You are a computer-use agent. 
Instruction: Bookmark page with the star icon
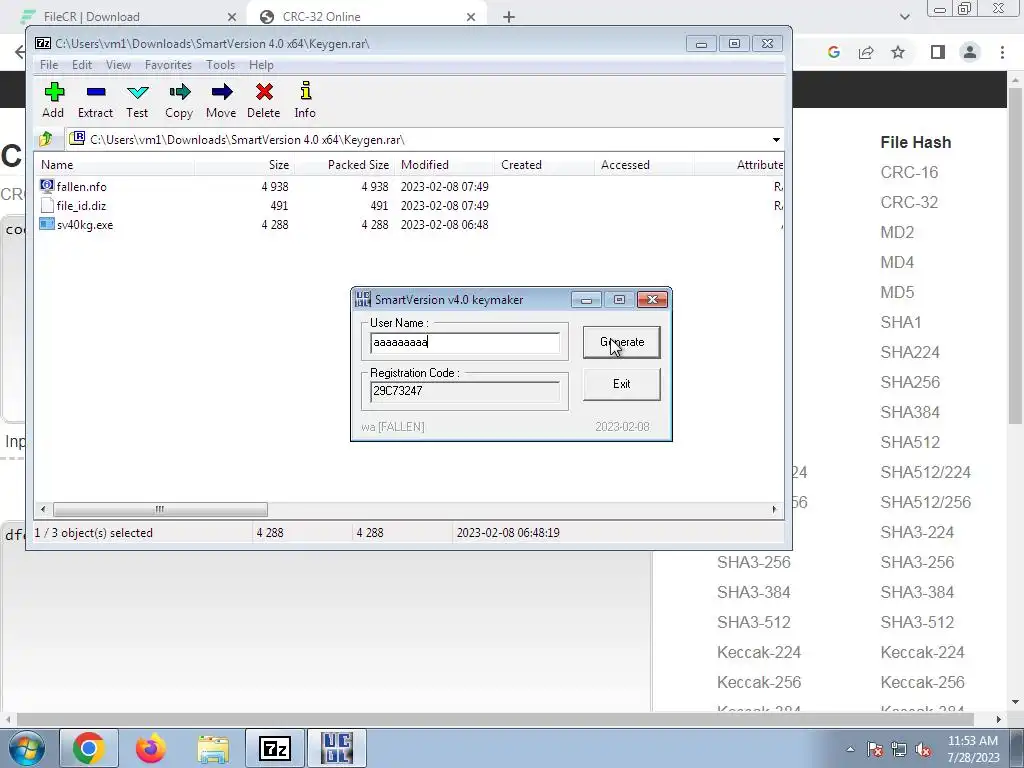pyautogui.click(x=899, y=52)
